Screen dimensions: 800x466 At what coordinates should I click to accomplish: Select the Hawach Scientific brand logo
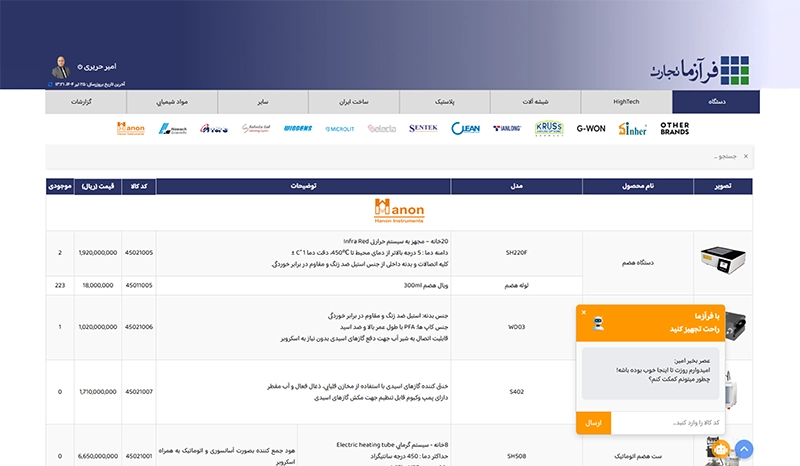tap(172, 129)
